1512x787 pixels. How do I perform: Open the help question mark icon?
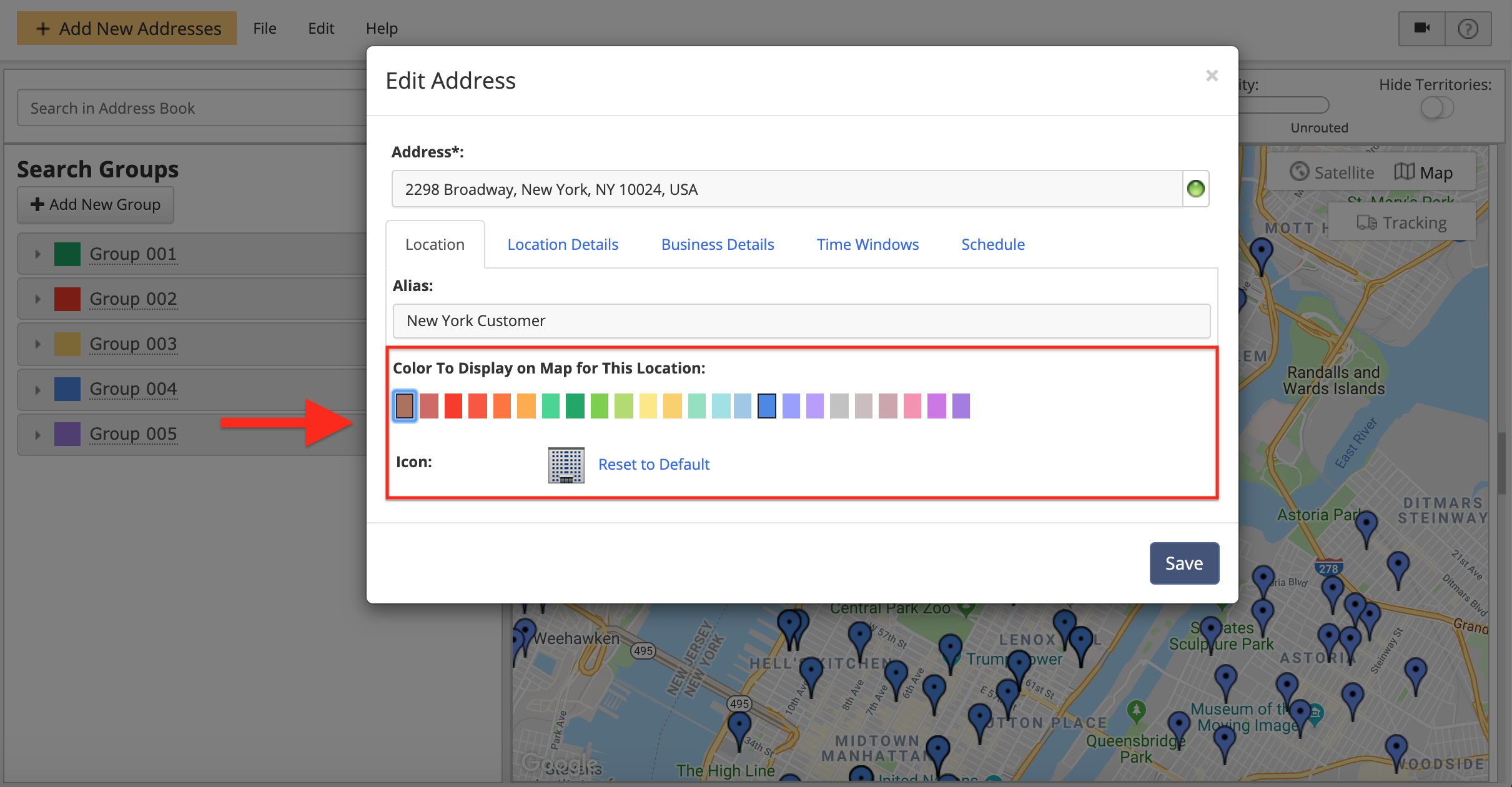(x=1468, y=28)
